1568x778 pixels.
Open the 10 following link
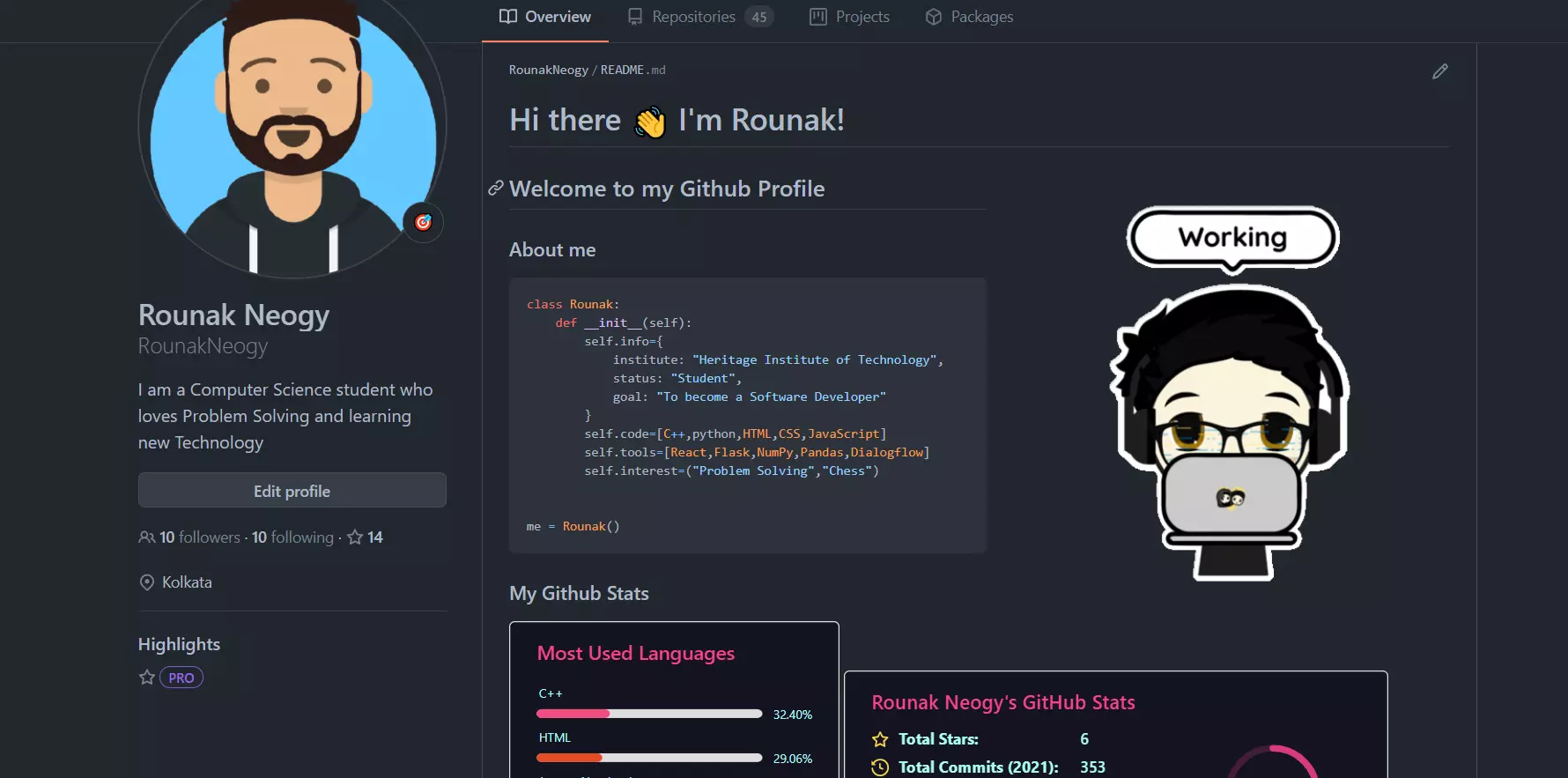tap(292, 537)
